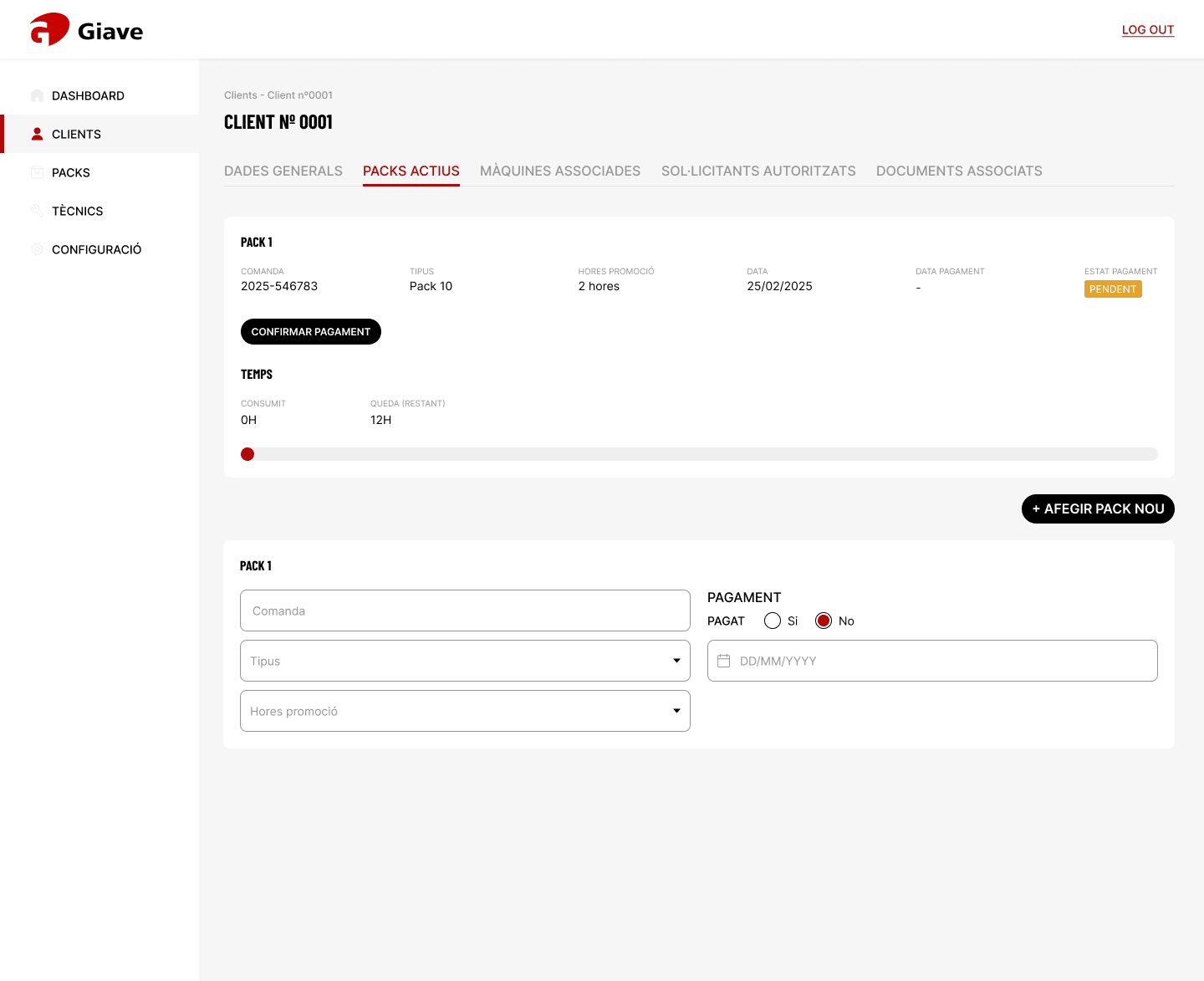Open the Documents Associats tab
This screenshot has width=1204, height=981.
[x=959, y=171]
